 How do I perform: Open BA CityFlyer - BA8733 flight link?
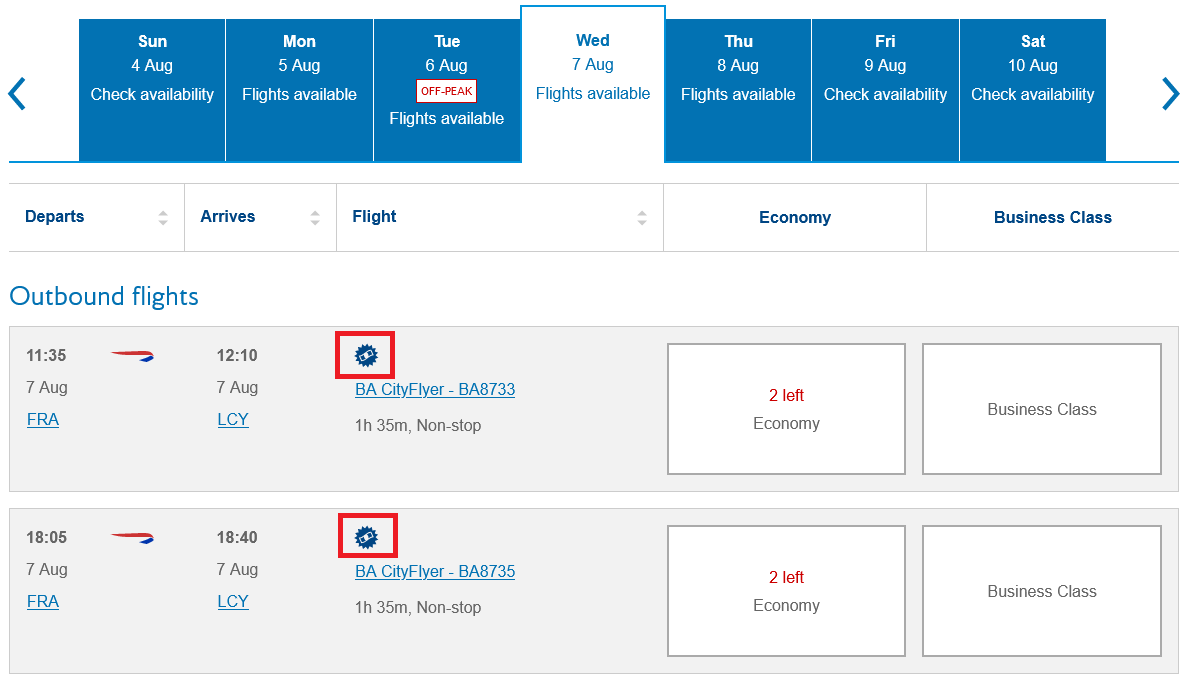(435, 390)
